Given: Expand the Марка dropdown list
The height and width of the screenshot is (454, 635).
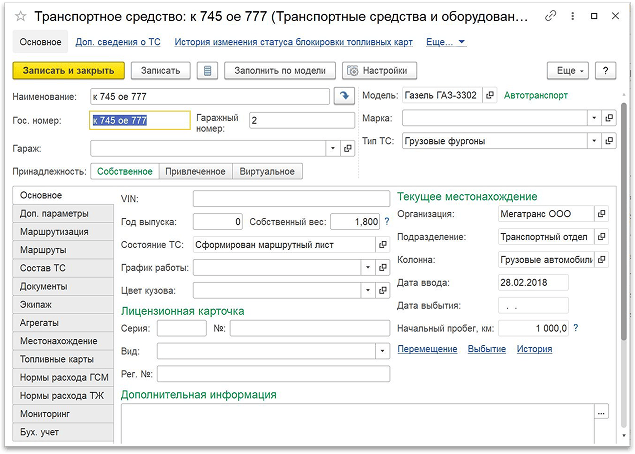Looking at the screenshot, I should point(594,118).
